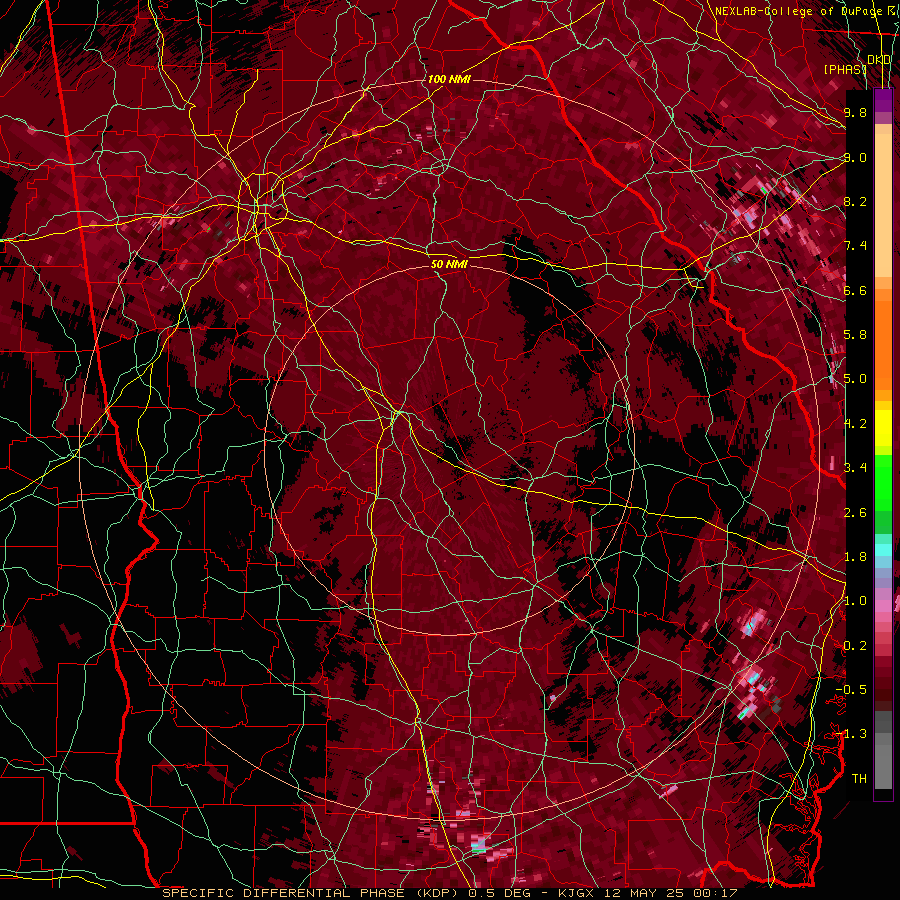The image size is (900, 900).
Task: Click the "[PHAS]" label above the color scale
Action: coord(845,69)
